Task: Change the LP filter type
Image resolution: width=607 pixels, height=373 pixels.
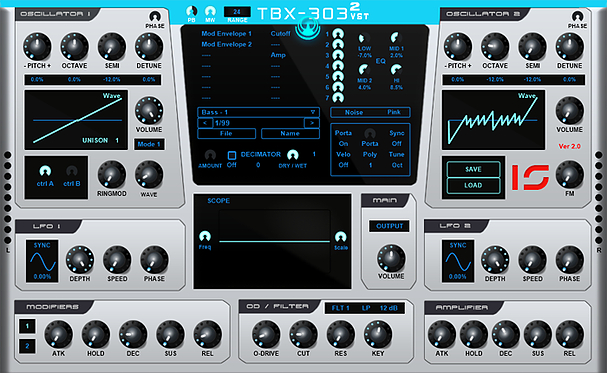Action: [x=366, y=308]
